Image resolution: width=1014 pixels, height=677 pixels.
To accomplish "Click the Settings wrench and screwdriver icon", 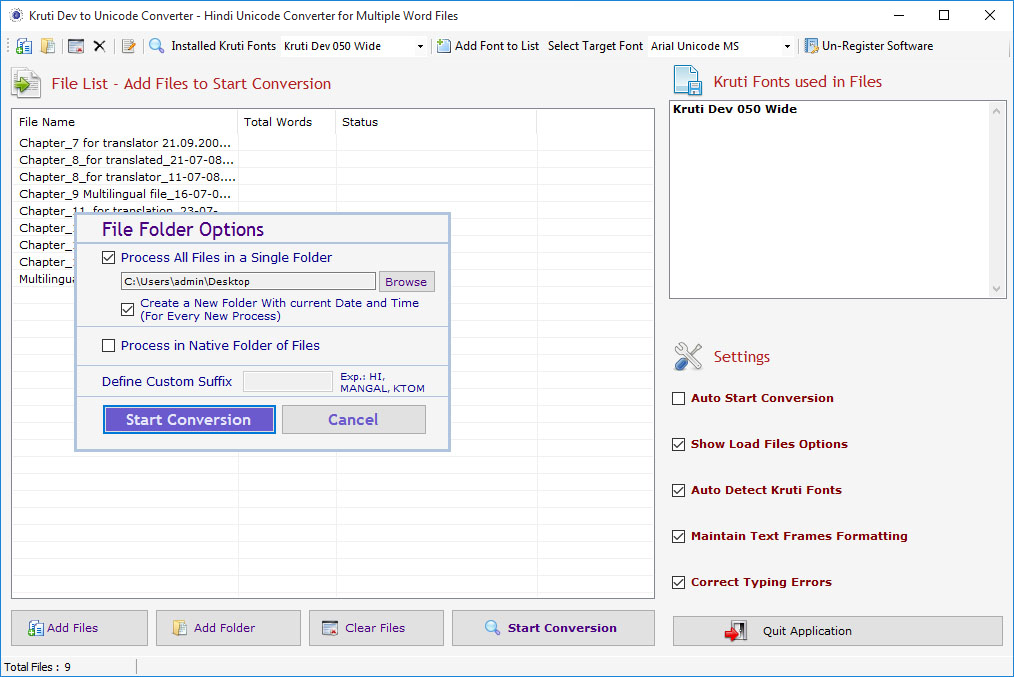I will click(x=688, y=356).
